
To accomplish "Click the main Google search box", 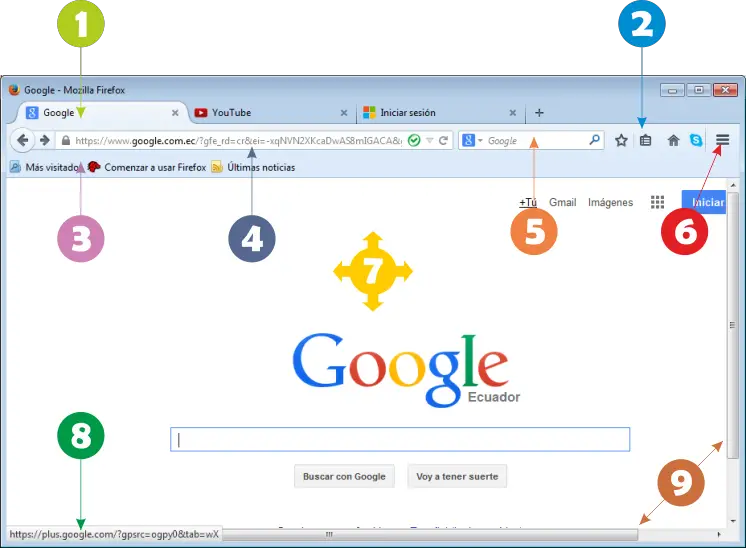I will (x=400, y=439).
